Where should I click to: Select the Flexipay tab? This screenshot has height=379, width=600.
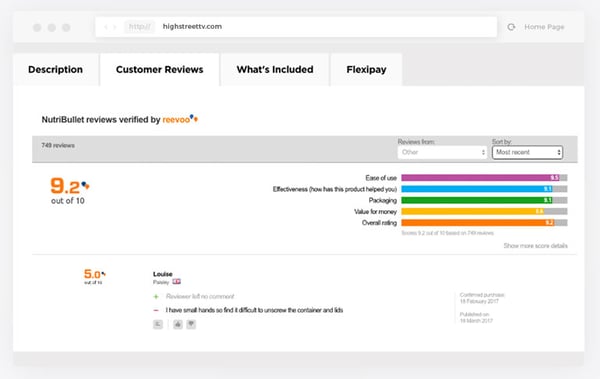(x=366, y=70)
